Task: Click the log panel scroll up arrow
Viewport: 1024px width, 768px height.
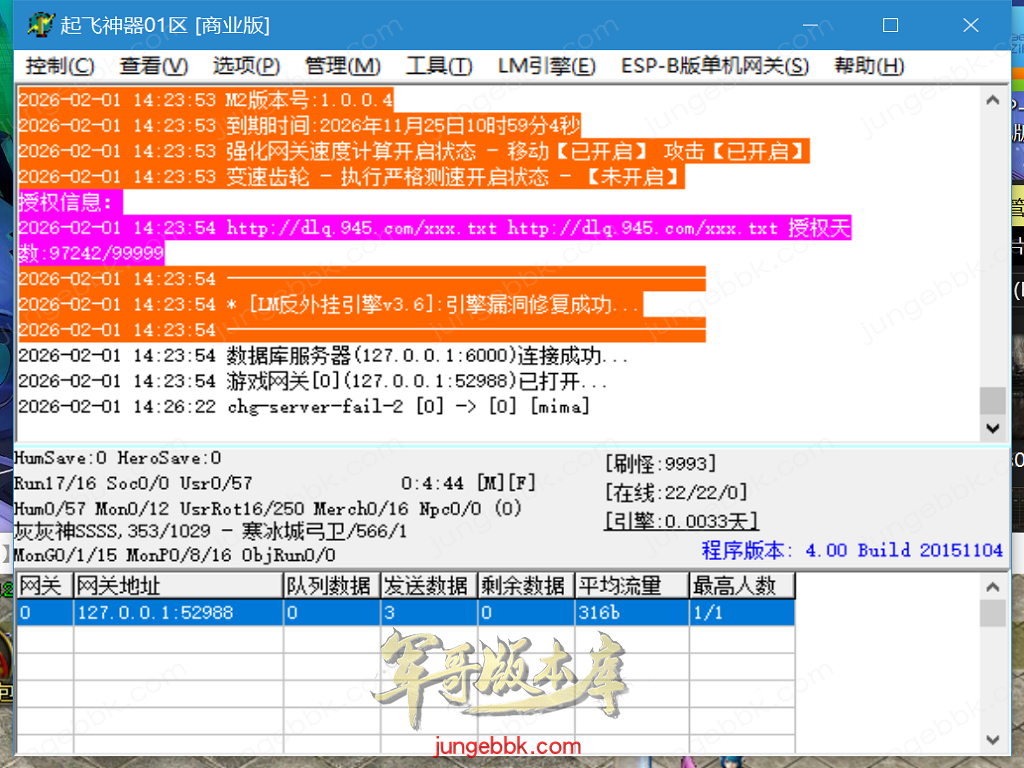Action: (992, 100)
